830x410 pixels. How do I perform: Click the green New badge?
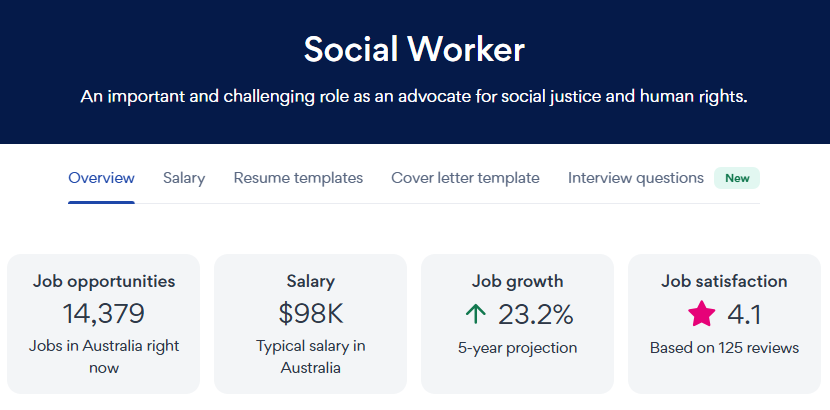pyautogui.click(x=737, y=179)
